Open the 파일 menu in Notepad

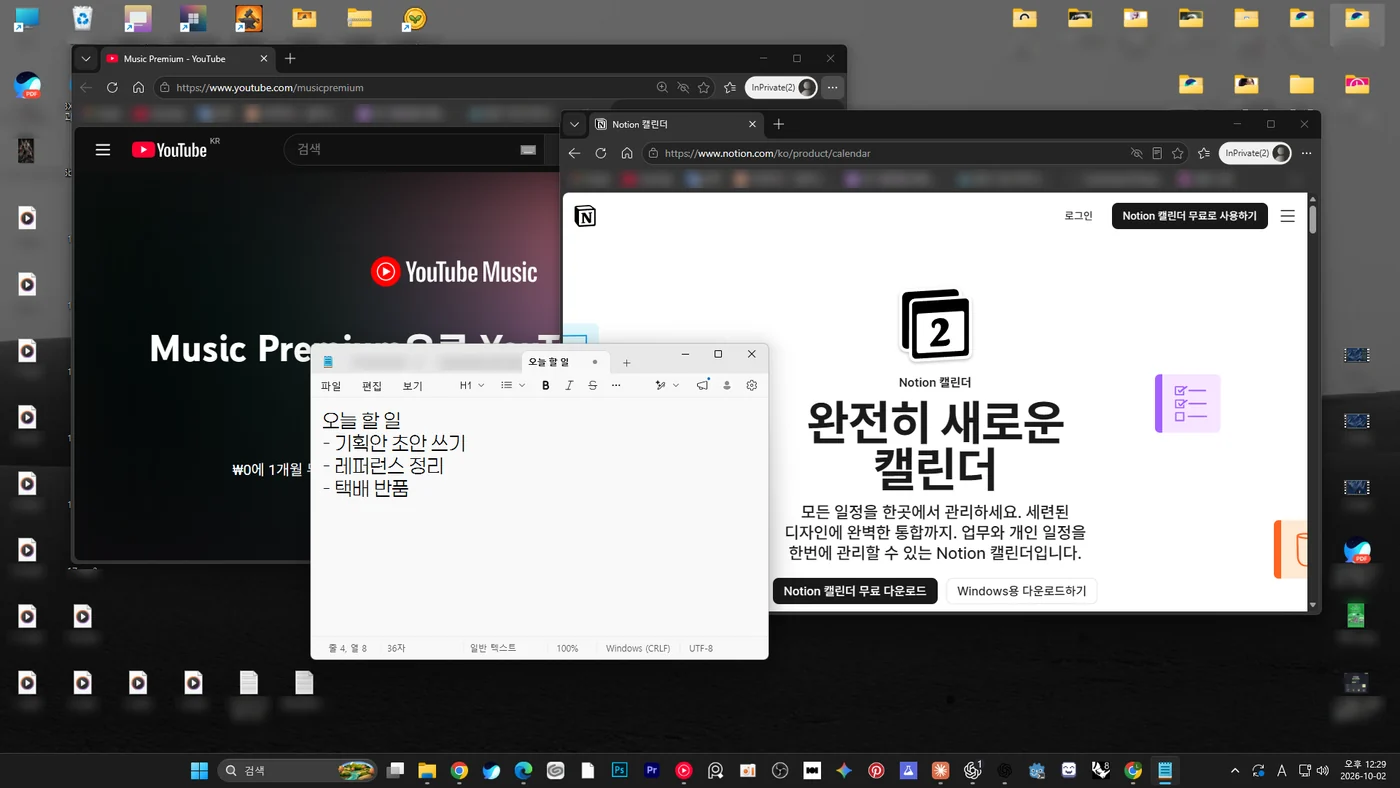[331, 386]
